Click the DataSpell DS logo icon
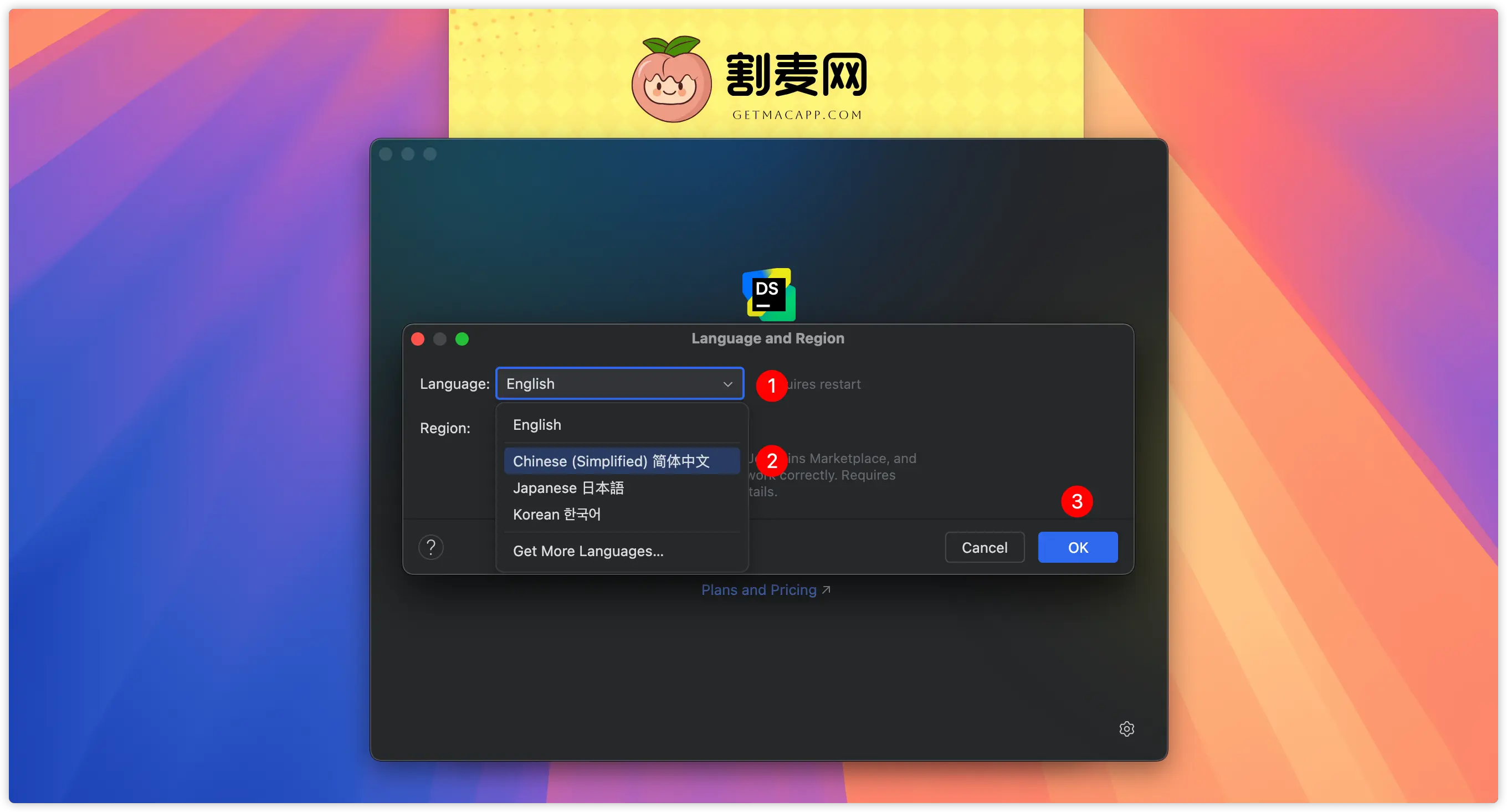The height and width of the screenshot is (812, 1507). (x=768, y=294)
